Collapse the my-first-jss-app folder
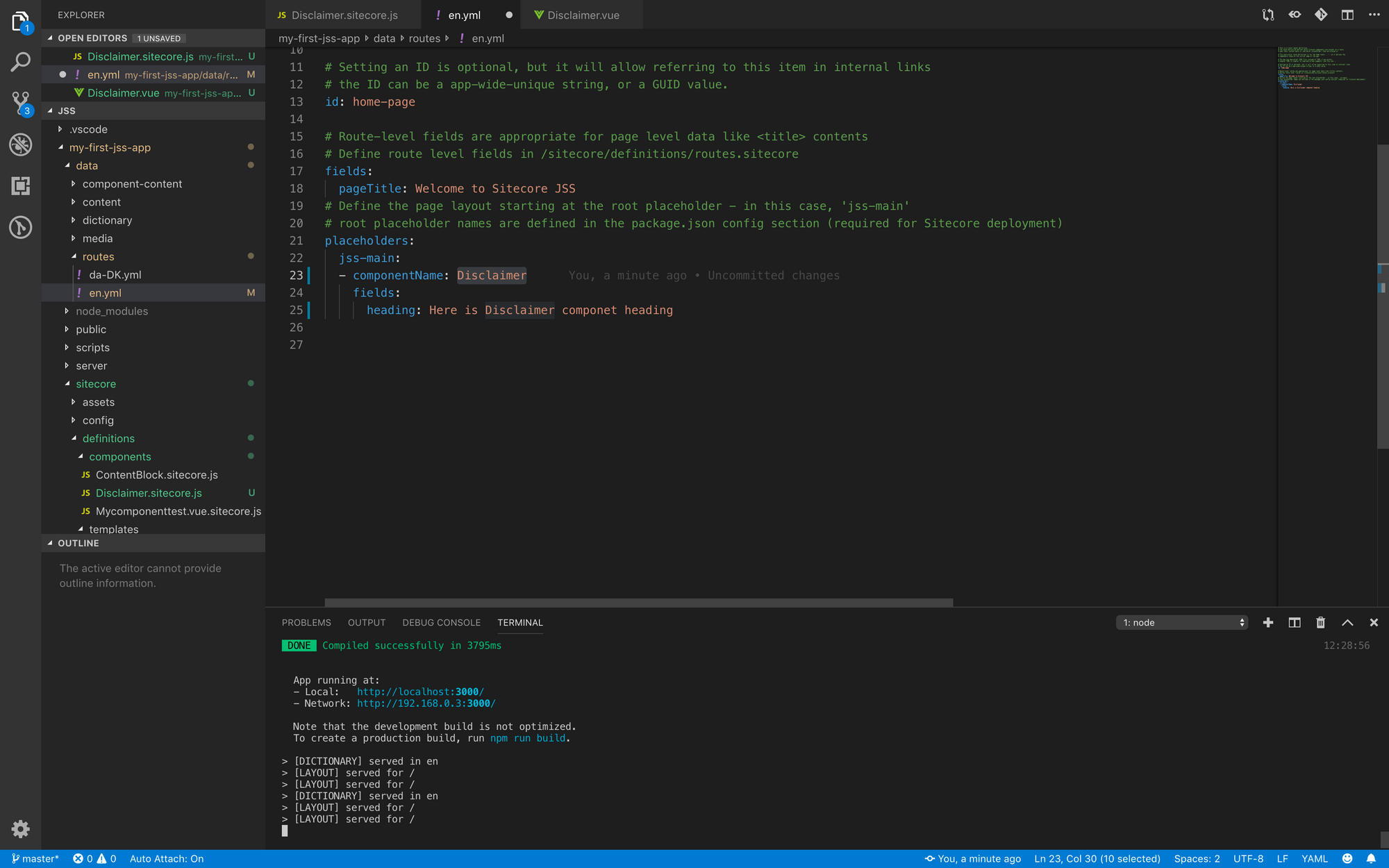 click(153, 147)
